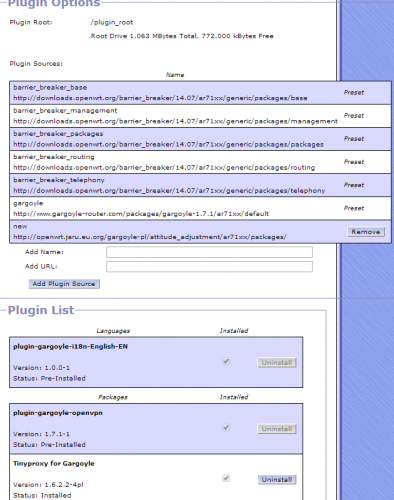
Task: Click Uninstall for plugin-gargoyle-i18n-English-EN
Action: pos(277,363)
